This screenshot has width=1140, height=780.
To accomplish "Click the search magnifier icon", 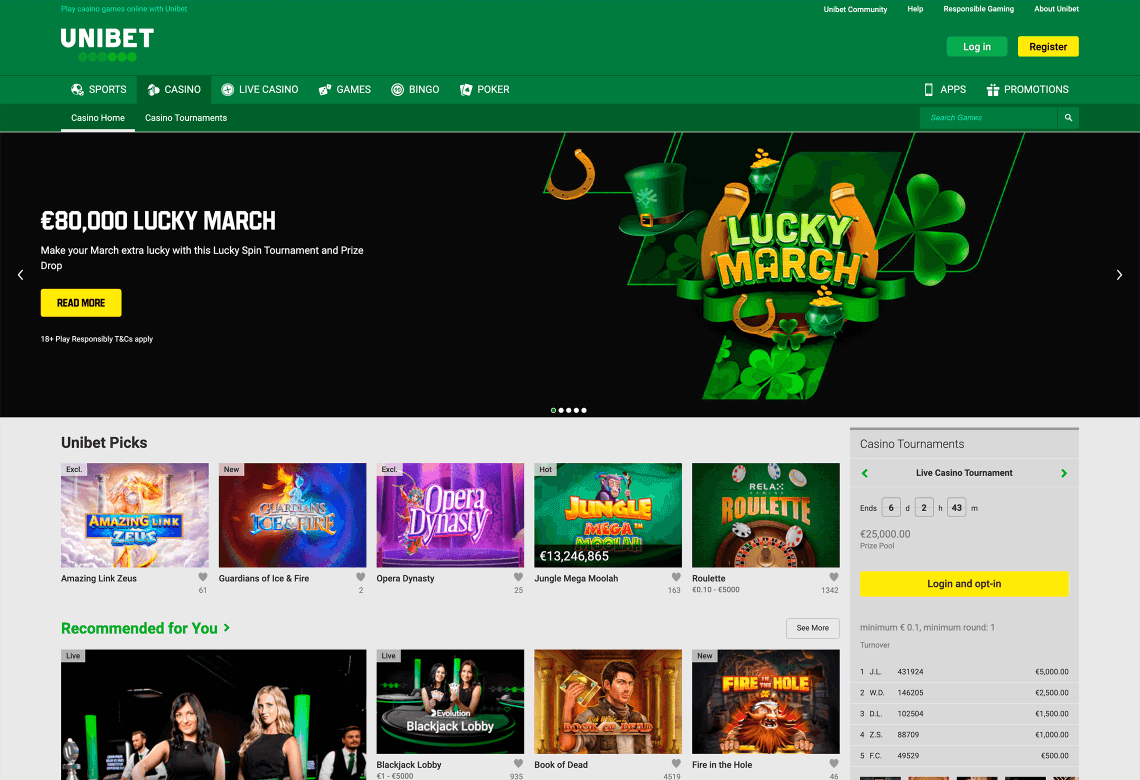I will point(1068,118).
